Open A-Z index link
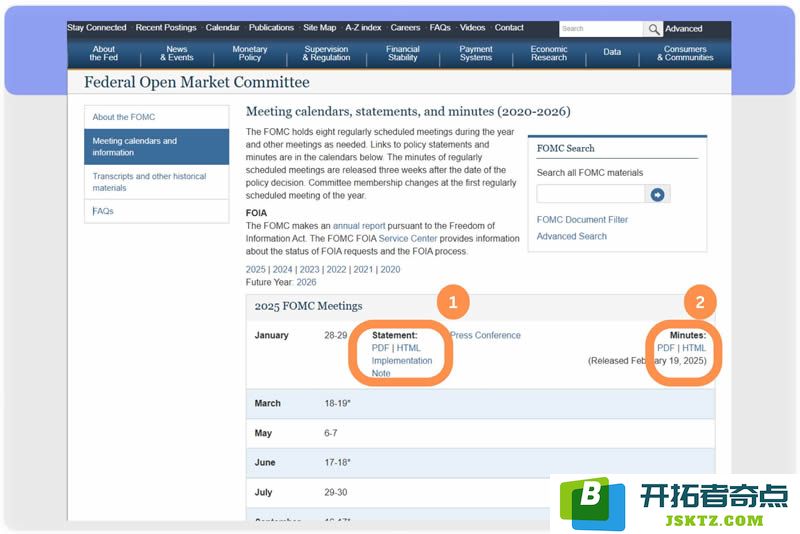Screen dimensions: 800x534 (363, 28)
